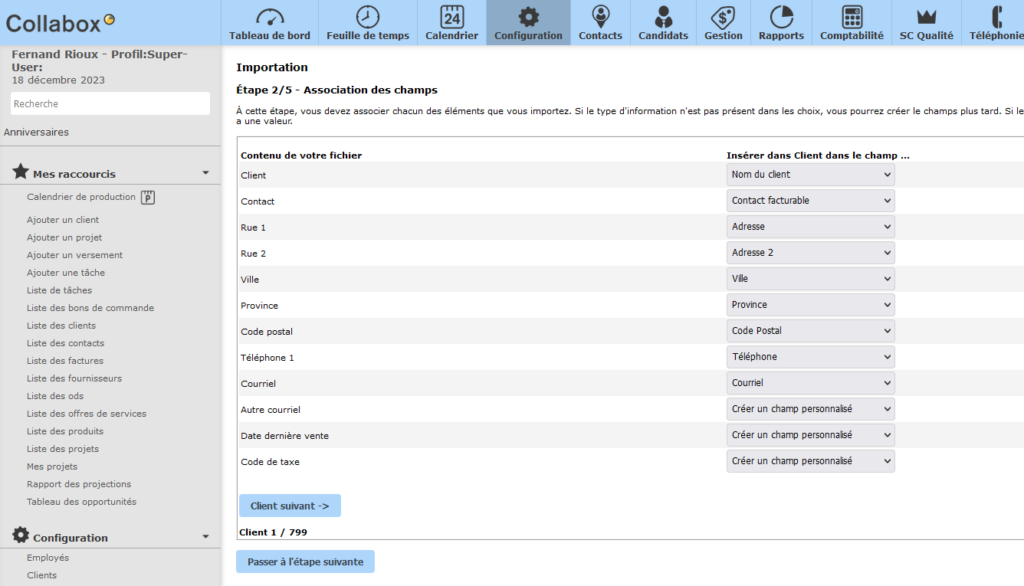Open the Nom du client dropdown

tap(810, 175)
